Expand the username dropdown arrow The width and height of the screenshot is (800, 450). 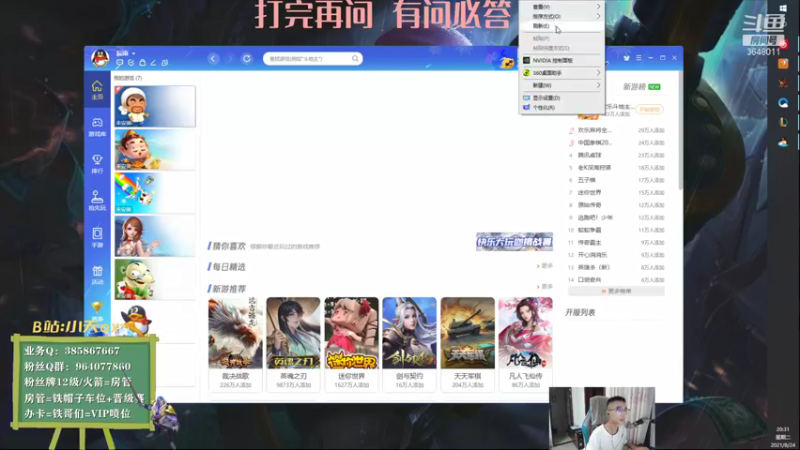pyautogui.click(x=134, y=53)
